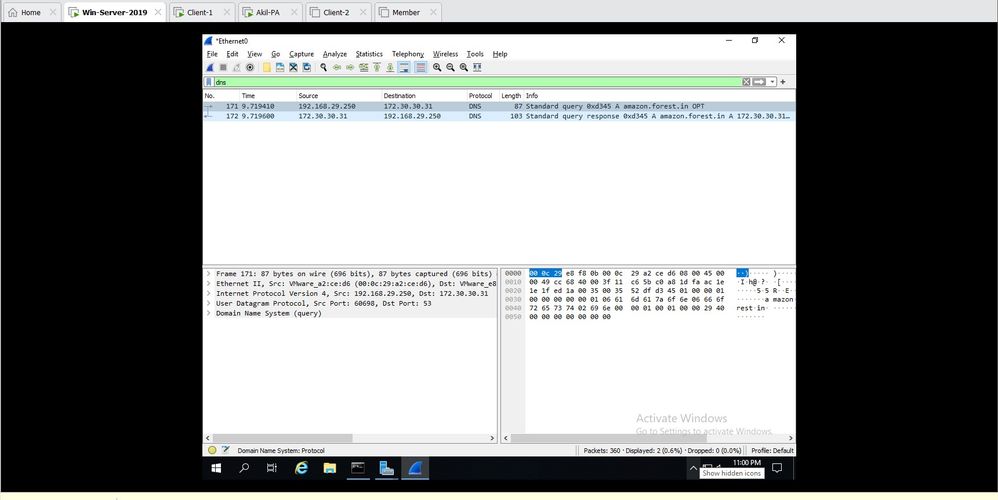The width and height of the screenshot is (998, 500).
Task: Find a packet magnifier icon
Action: tap(323, 67)
